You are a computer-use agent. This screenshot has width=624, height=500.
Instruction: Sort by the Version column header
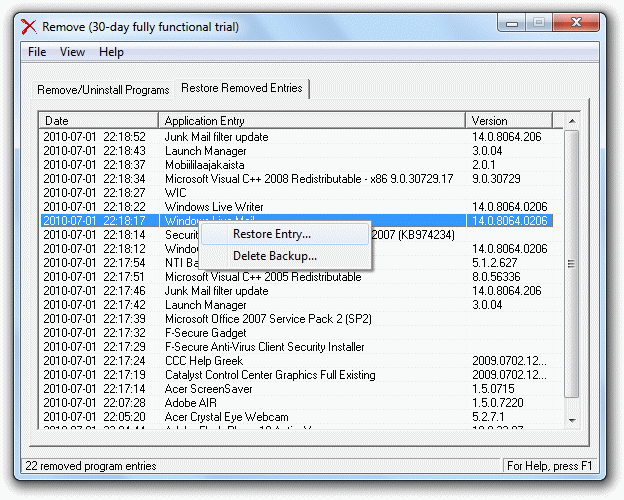pyautogui.click(x=509, y=121)
